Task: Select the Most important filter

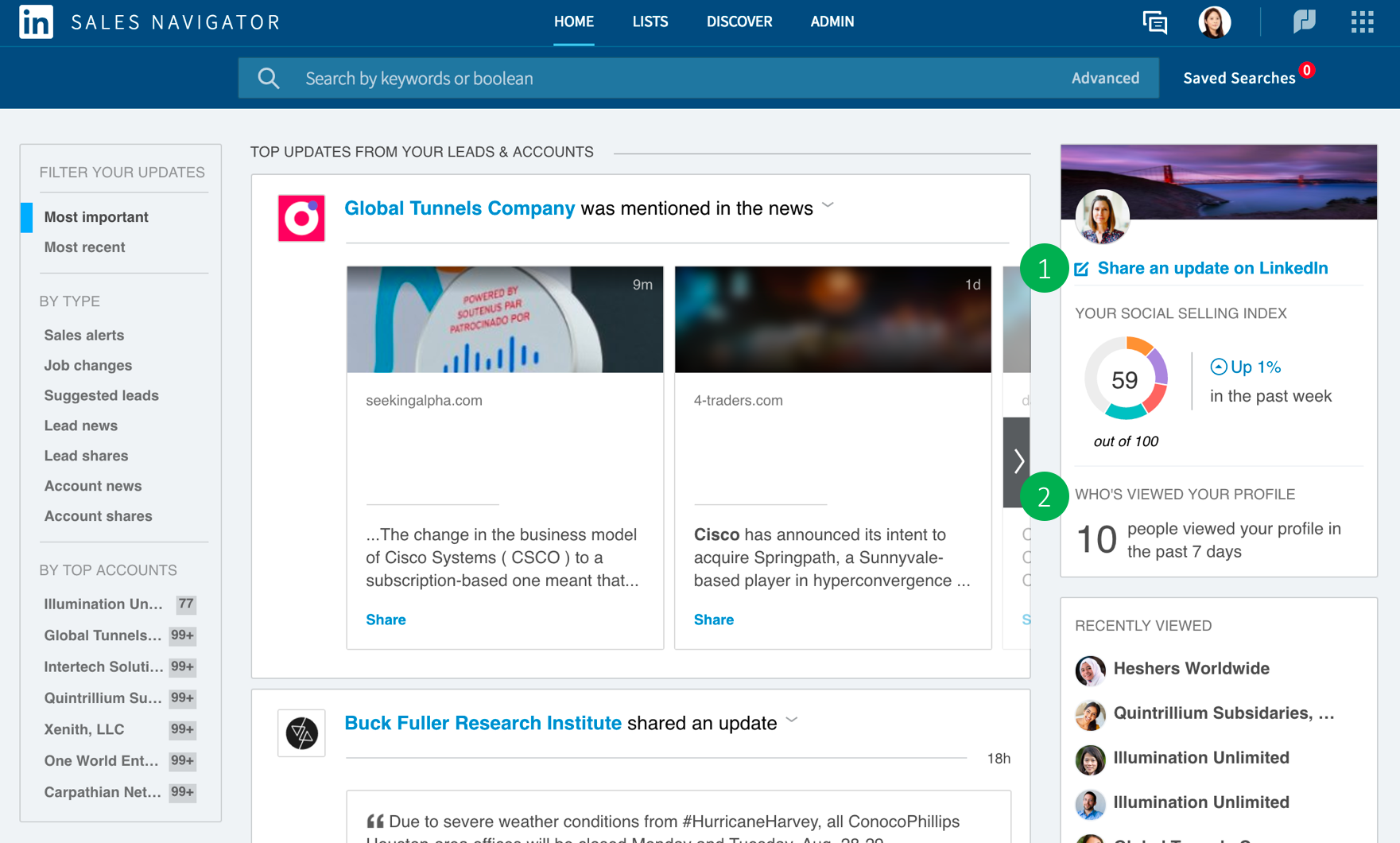Action: [96, 217]
